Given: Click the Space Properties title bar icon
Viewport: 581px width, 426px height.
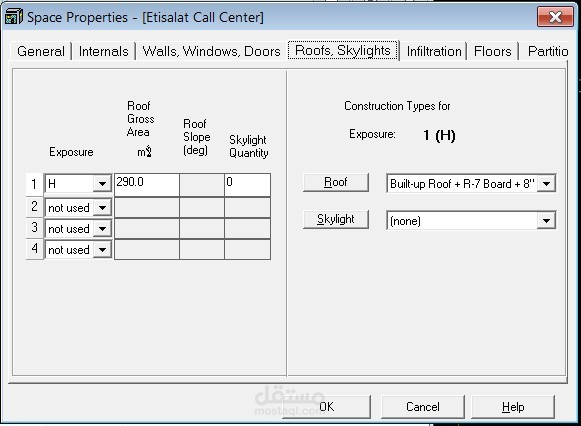Looking at the screenshot, I should (x=14, y=17).
